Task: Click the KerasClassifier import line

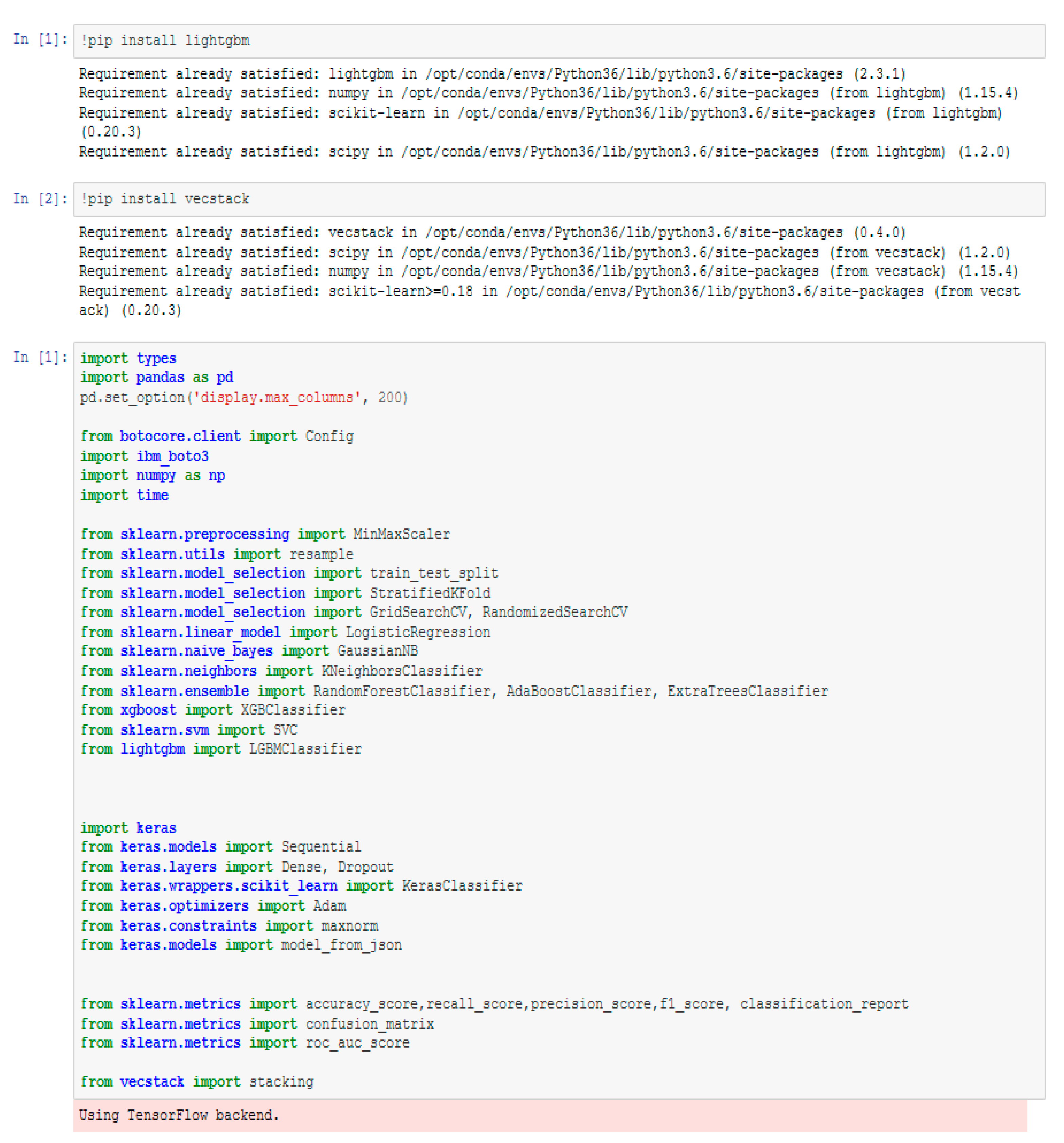Action: coord(301,886)
